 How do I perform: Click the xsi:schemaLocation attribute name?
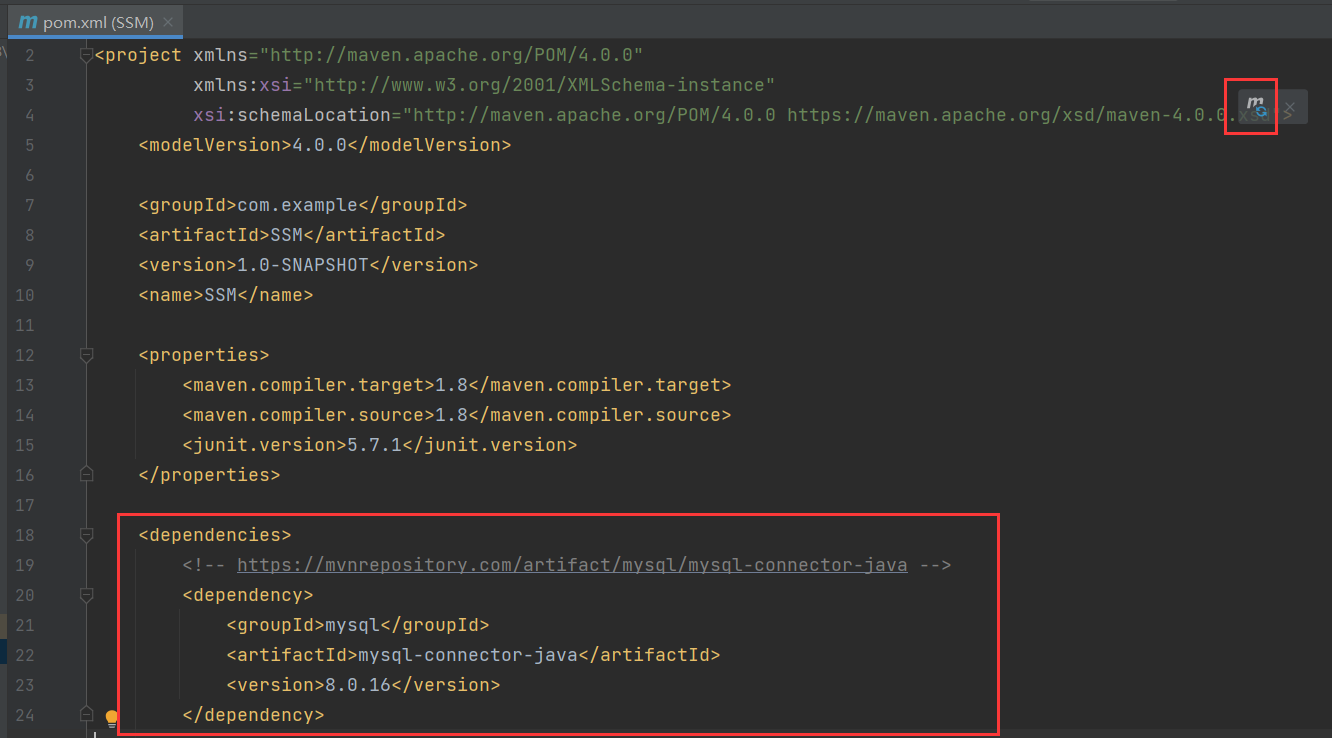click(292, 115)
